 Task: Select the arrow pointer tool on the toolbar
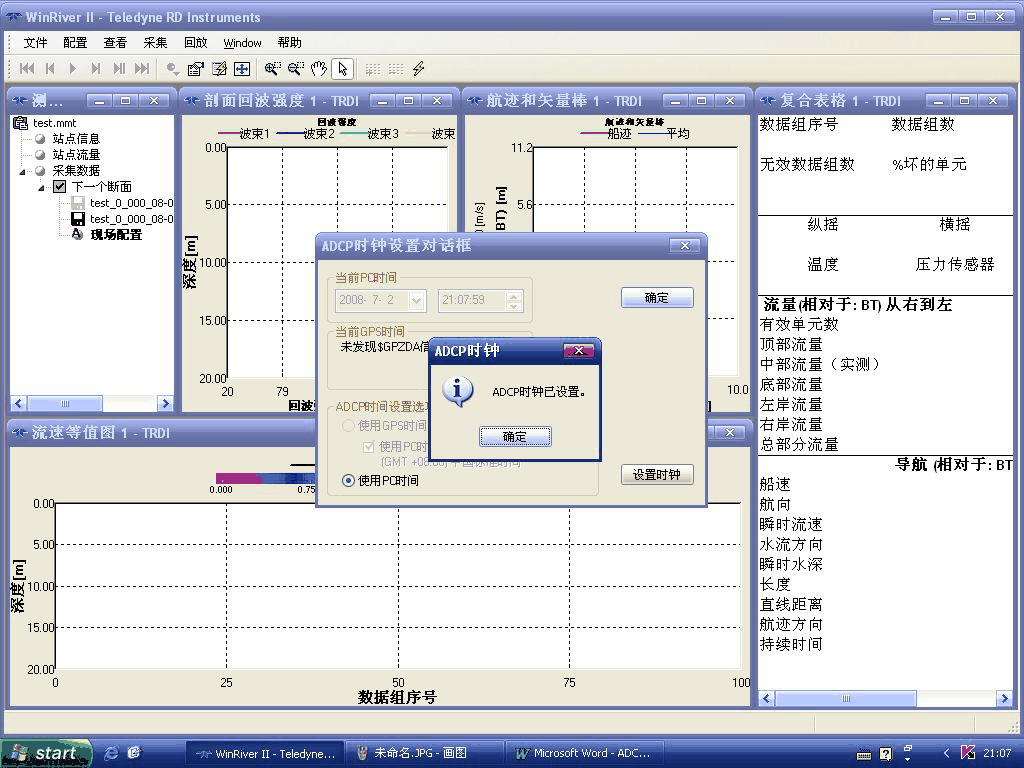pos(341,69)
